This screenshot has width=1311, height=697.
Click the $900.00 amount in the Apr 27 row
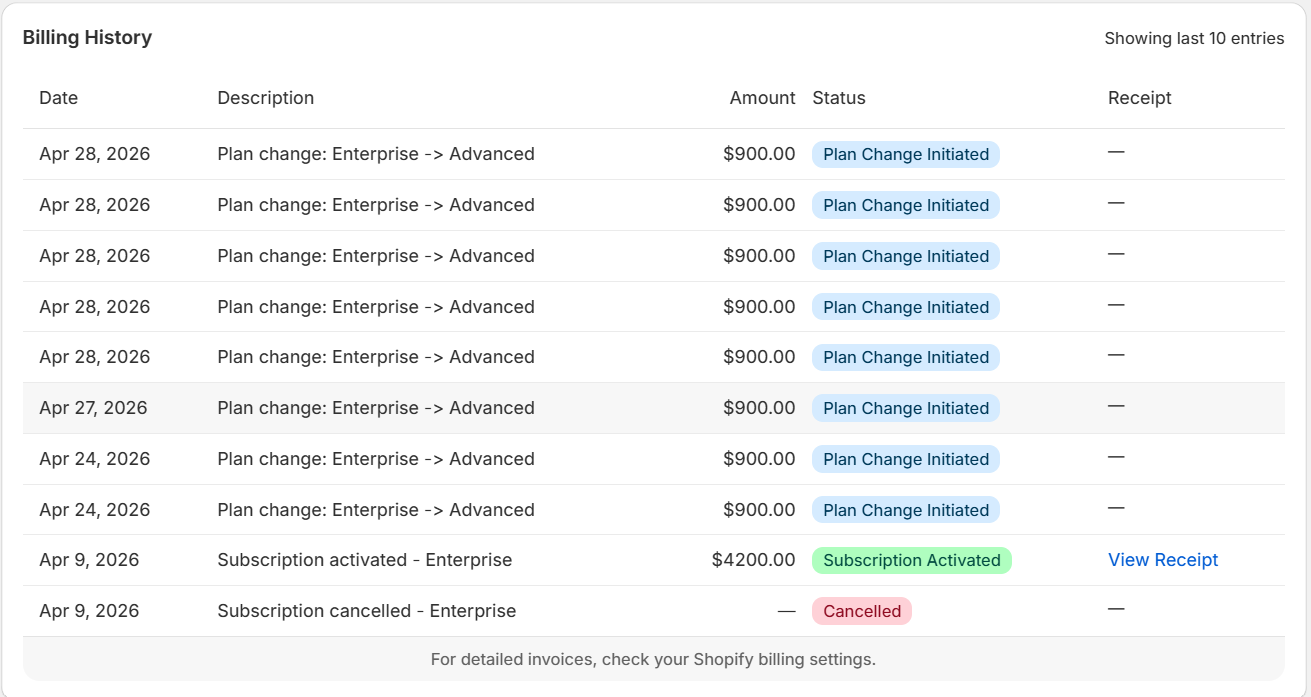point(759,408)
